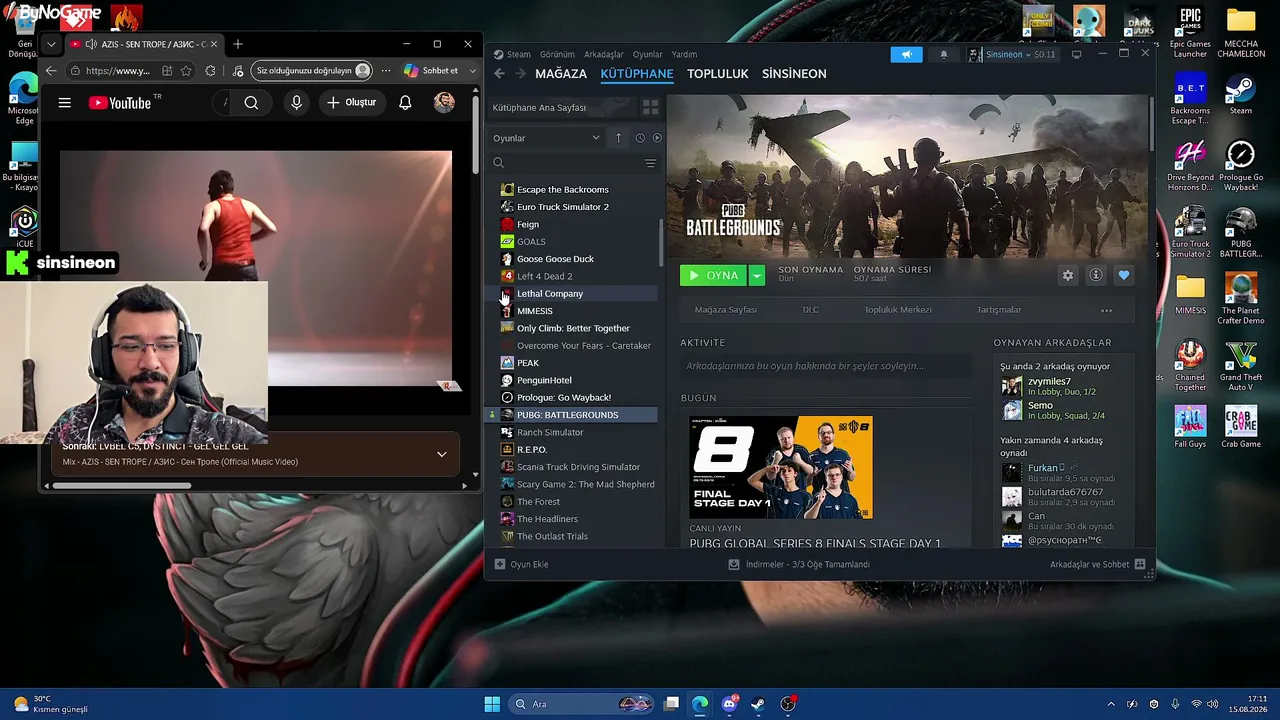Screen dimensions: 1280x720
Task: Switch to TOPLULUK tab
Action: point(718,74)
